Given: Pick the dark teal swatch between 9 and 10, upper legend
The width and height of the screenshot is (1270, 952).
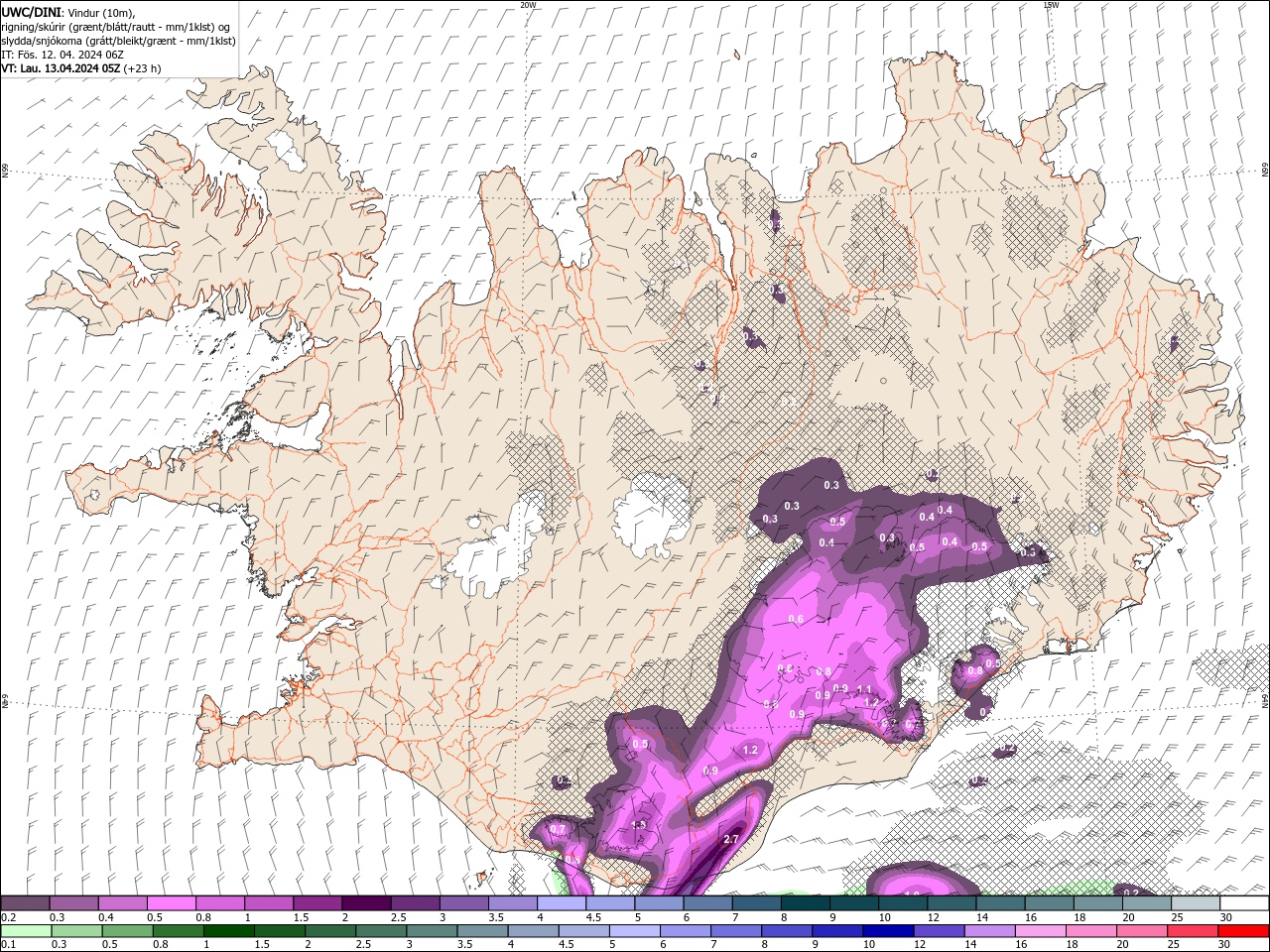Looking at the screenshot, I should pos(854,903).
